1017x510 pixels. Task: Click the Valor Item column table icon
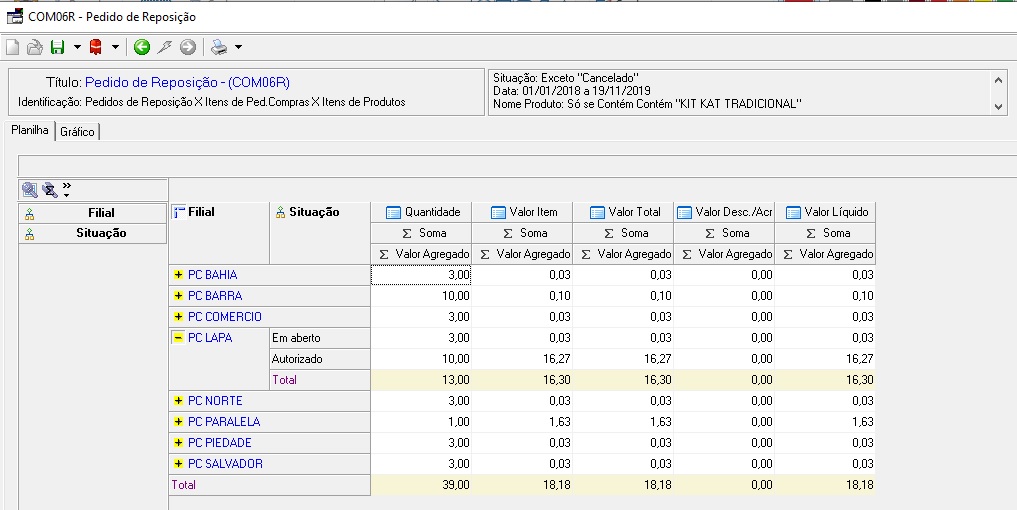[x=498, y=212]
